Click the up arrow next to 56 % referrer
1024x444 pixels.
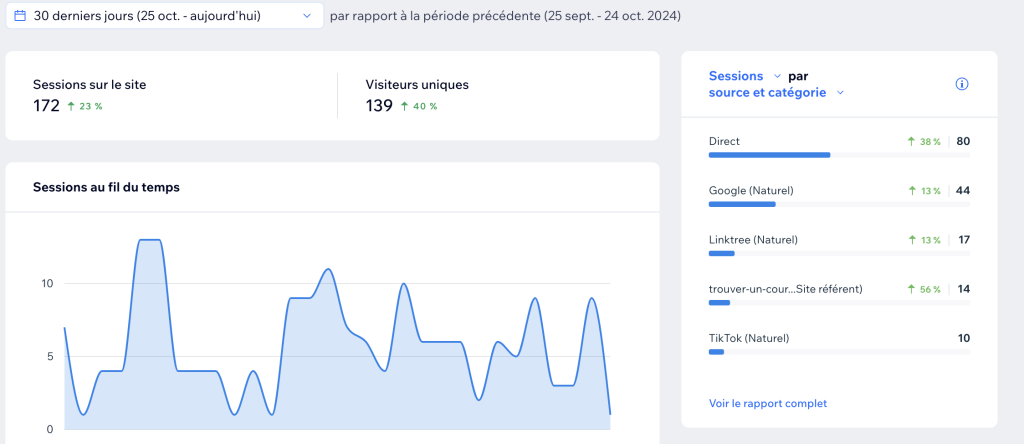click(912, 289)
